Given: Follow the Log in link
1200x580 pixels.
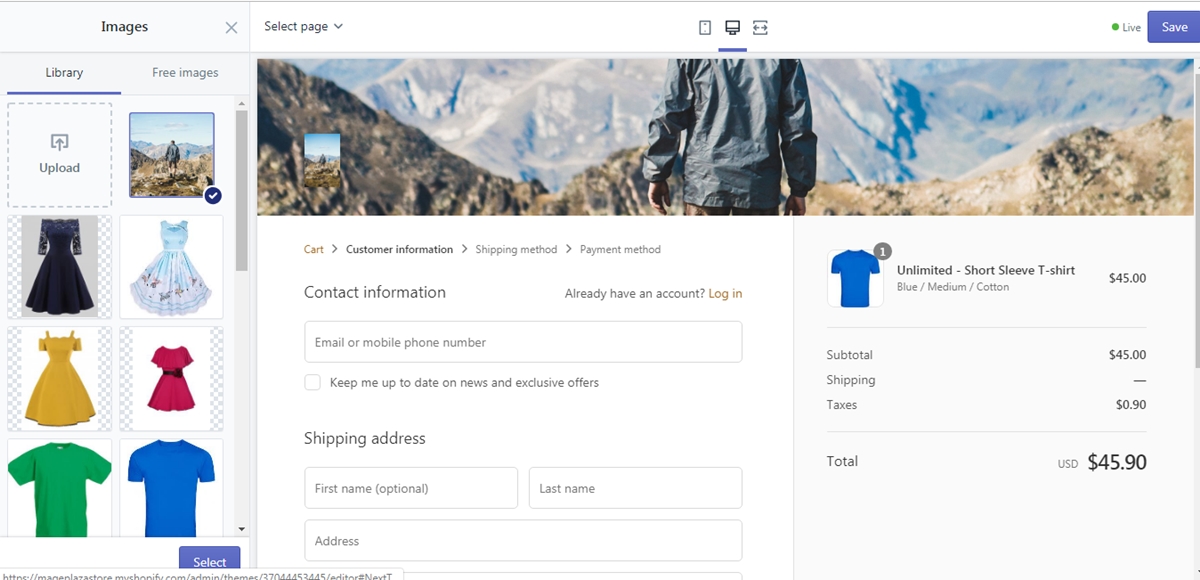Looking at the screenshot, I should tap(725, 293).
